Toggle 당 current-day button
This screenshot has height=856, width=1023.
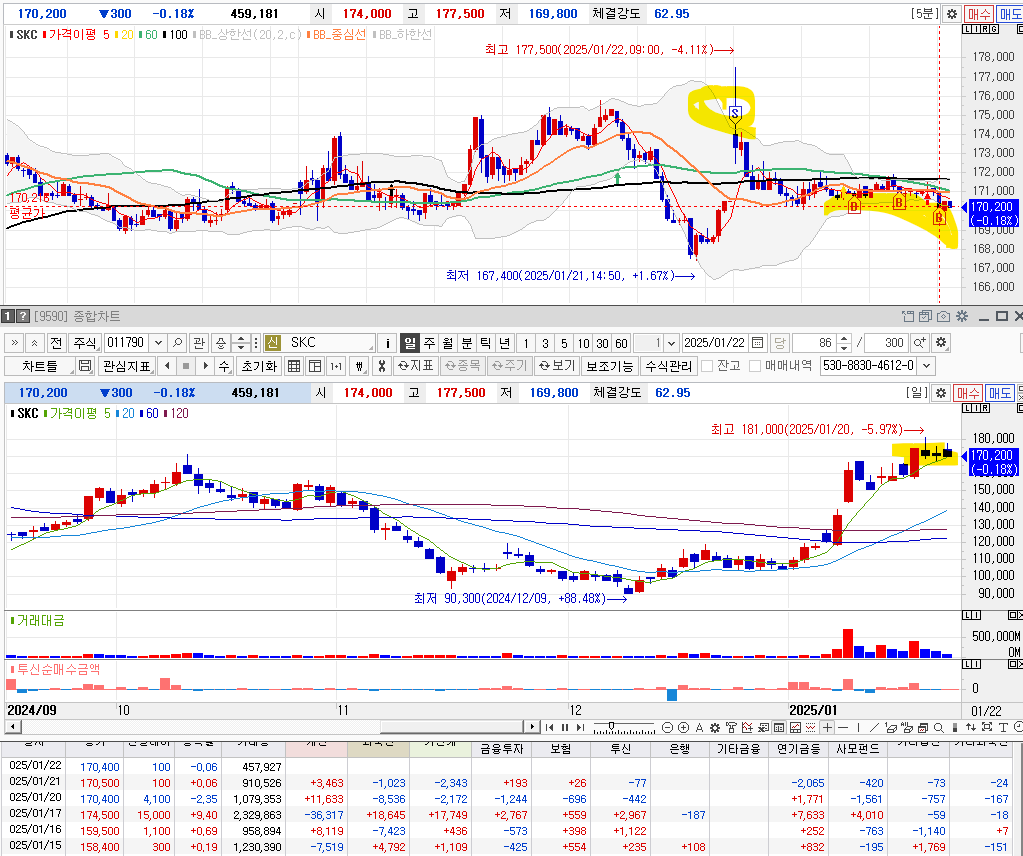tap(779, 343)
